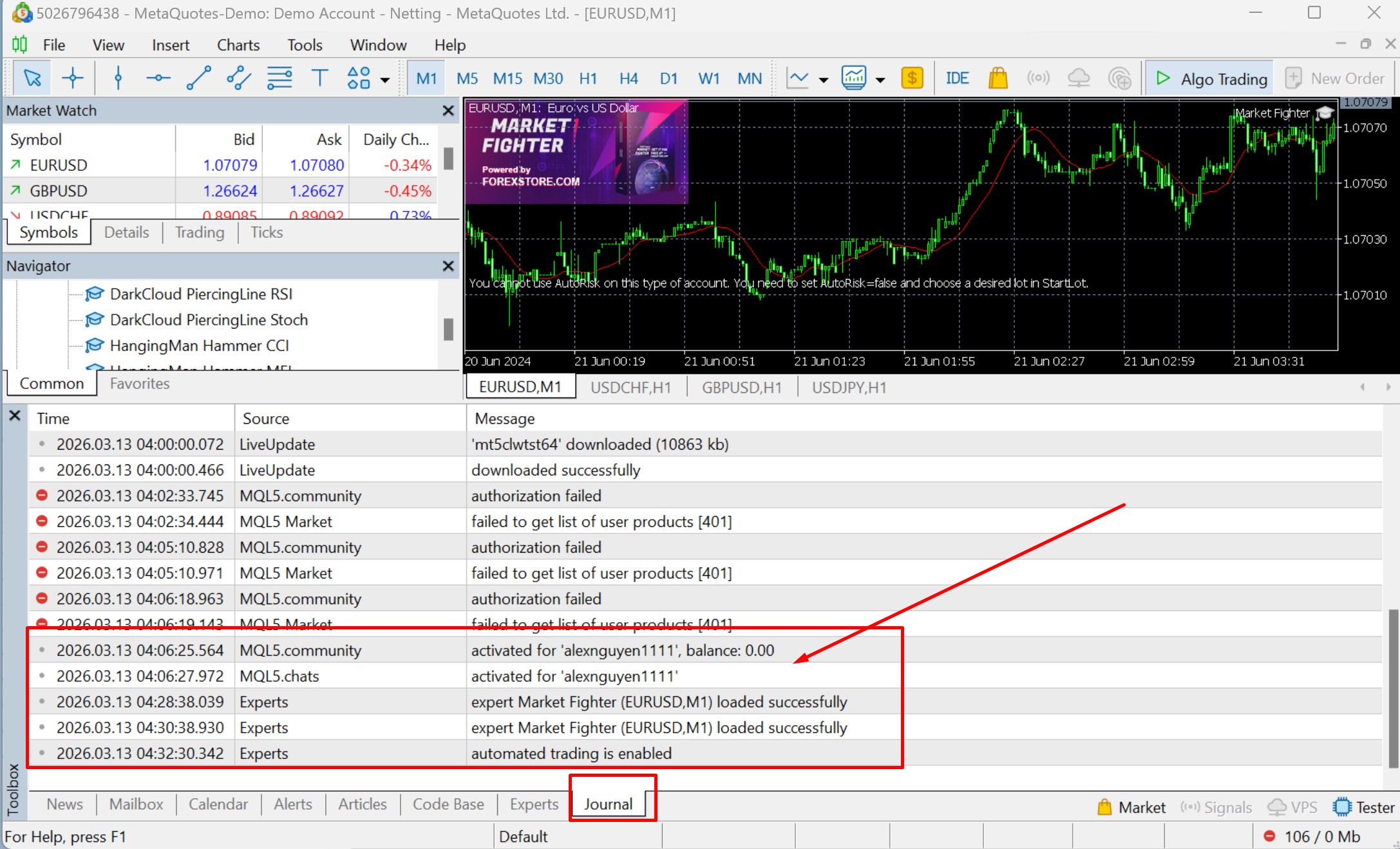1400x849 pixels.
Task: Expand the indicators dropdown arrow
Action: [824, 80]
